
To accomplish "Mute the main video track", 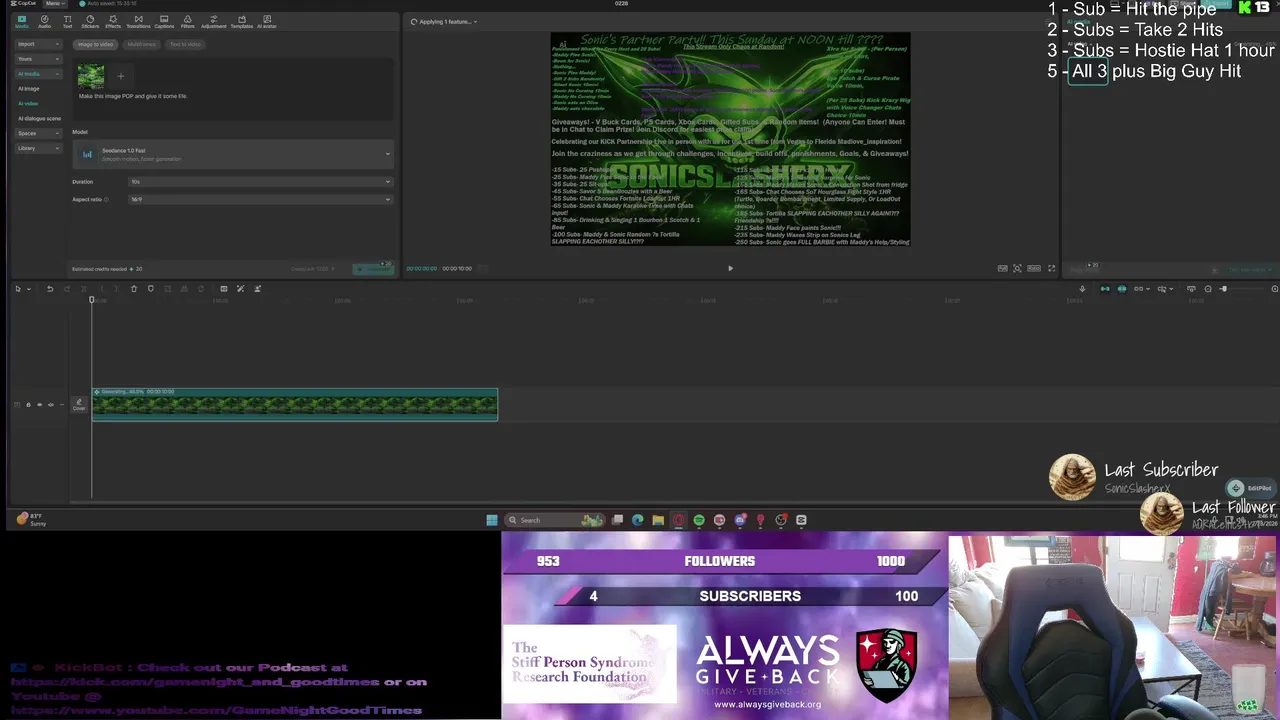I will pos(50,405).
